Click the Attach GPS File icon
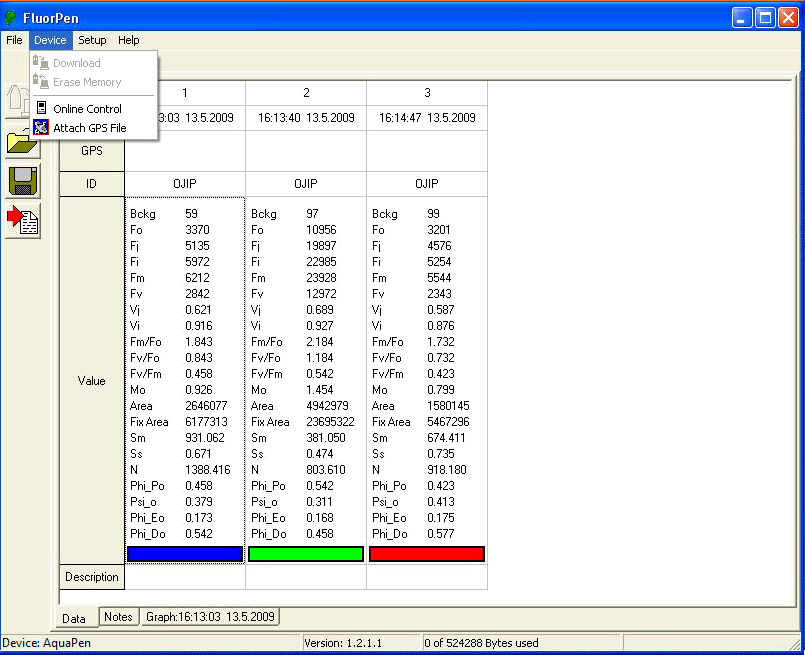Viewport: 805px width, 655px height. coord(41,127)
